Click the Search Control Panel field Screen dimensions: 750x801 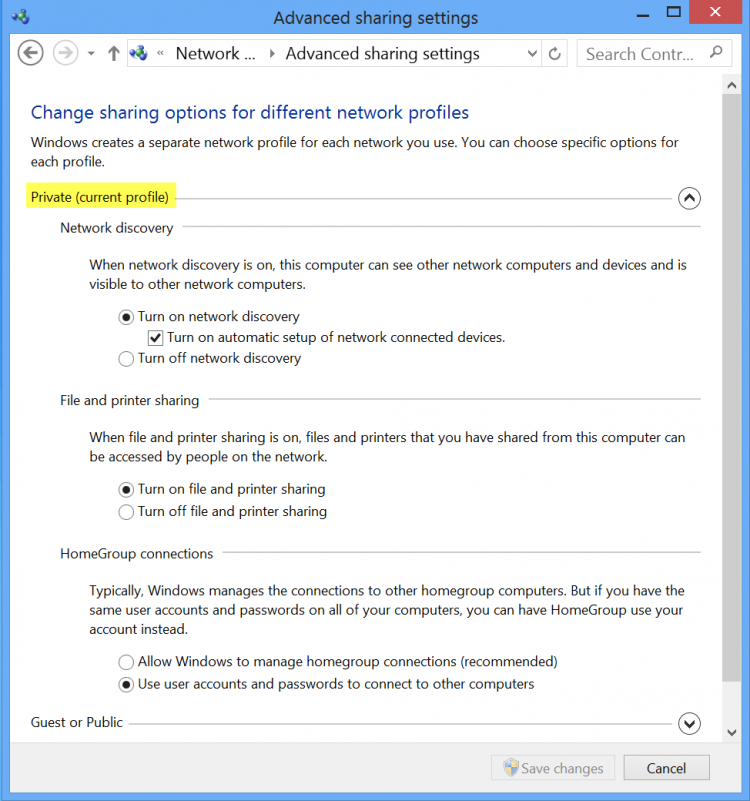(x=654, y=53)
